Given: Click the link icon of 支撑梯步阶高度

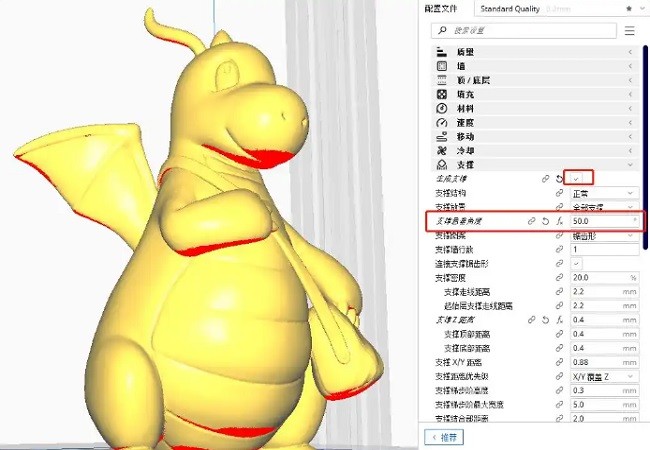Looking at the screenshot, I should click(559, 390).
